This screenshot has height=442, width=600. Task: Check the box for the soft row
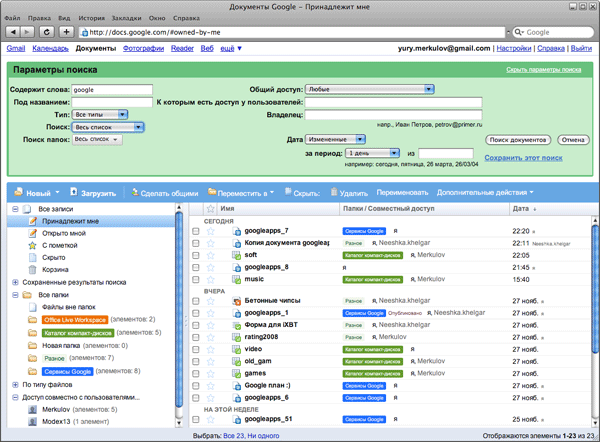click(196, 255)
